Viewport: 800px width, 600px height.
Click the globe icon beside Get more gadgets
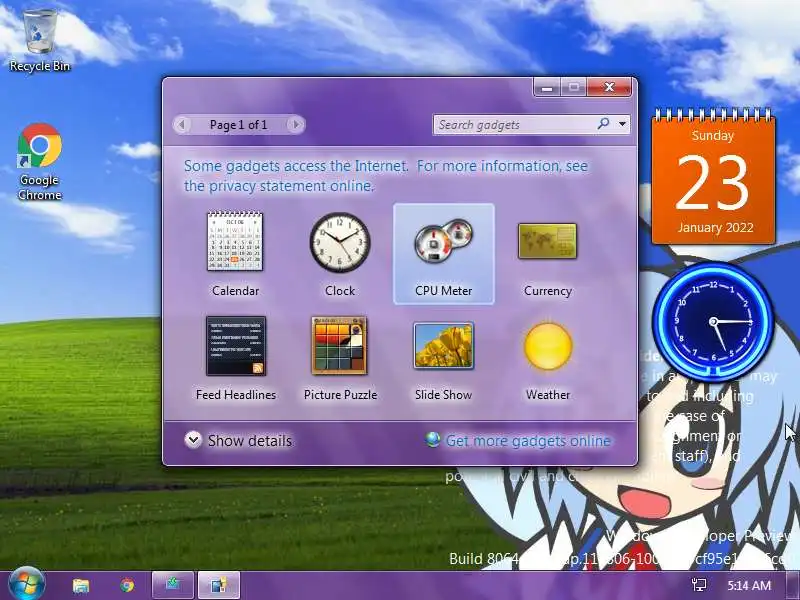[433, 440]
